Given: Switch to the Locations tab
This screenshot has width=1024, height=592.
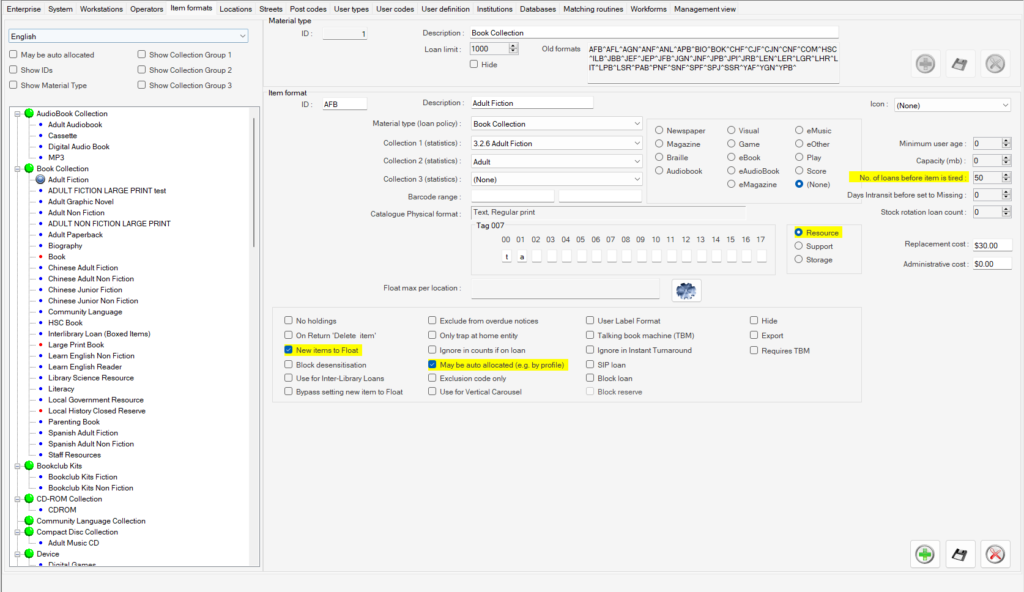Looking at the screenshot, I should coord(236,9).
